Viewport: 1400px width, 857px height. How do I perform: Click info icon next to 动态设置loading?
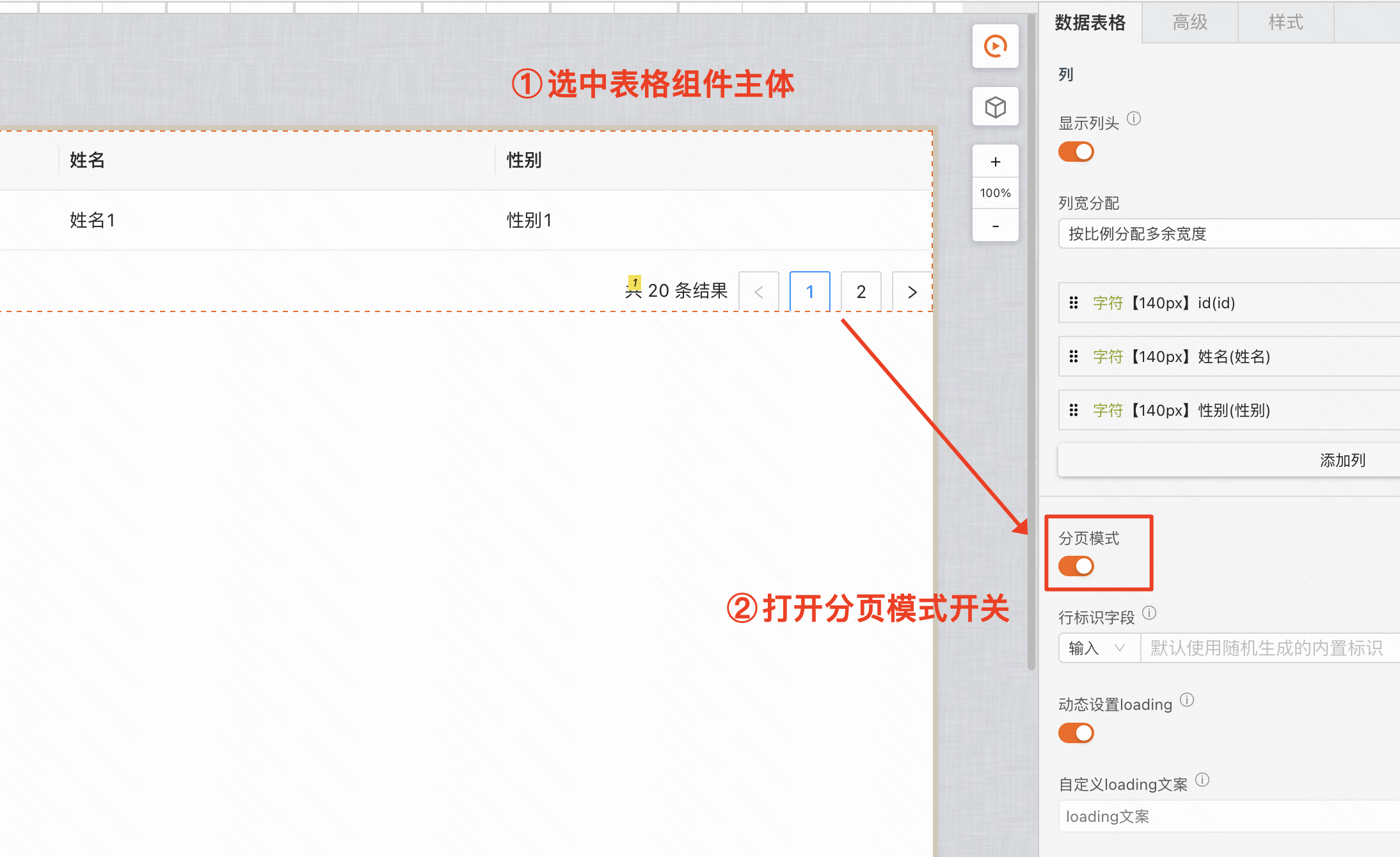point(1187,700)
